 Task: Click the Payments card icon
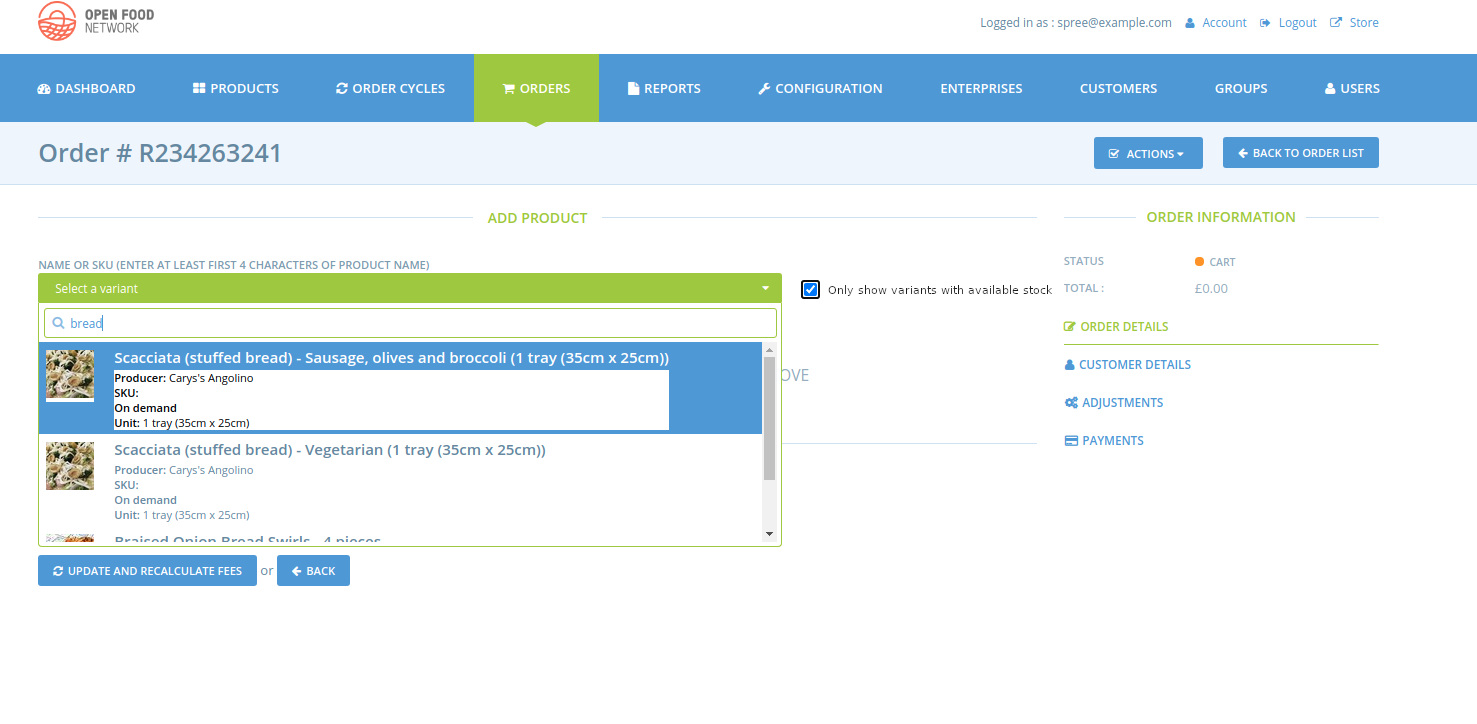(x=1070, y=440)
